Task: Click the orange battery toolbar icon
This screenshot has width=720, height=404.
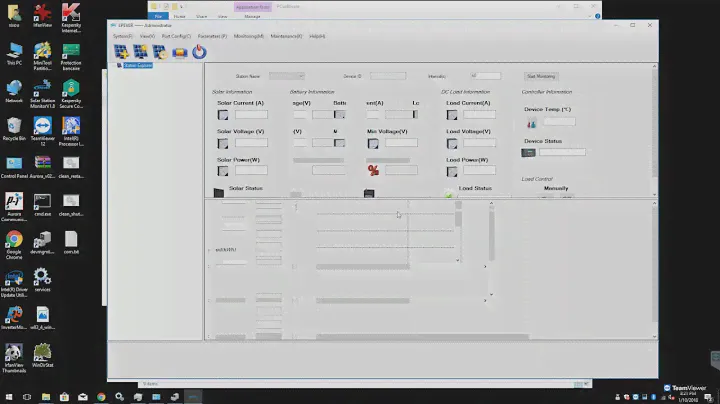Action: (180, 51)
